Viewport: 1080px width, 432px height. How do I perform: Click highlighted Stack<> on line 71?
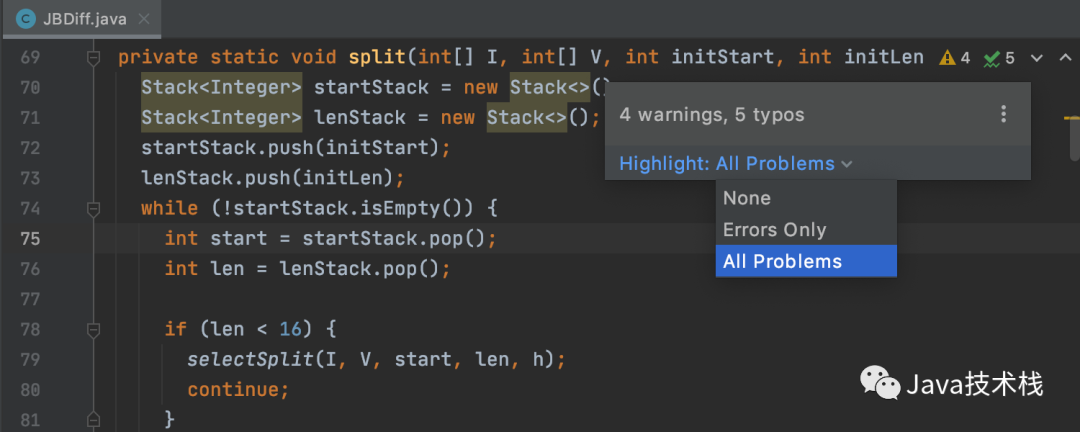[527, 118]
